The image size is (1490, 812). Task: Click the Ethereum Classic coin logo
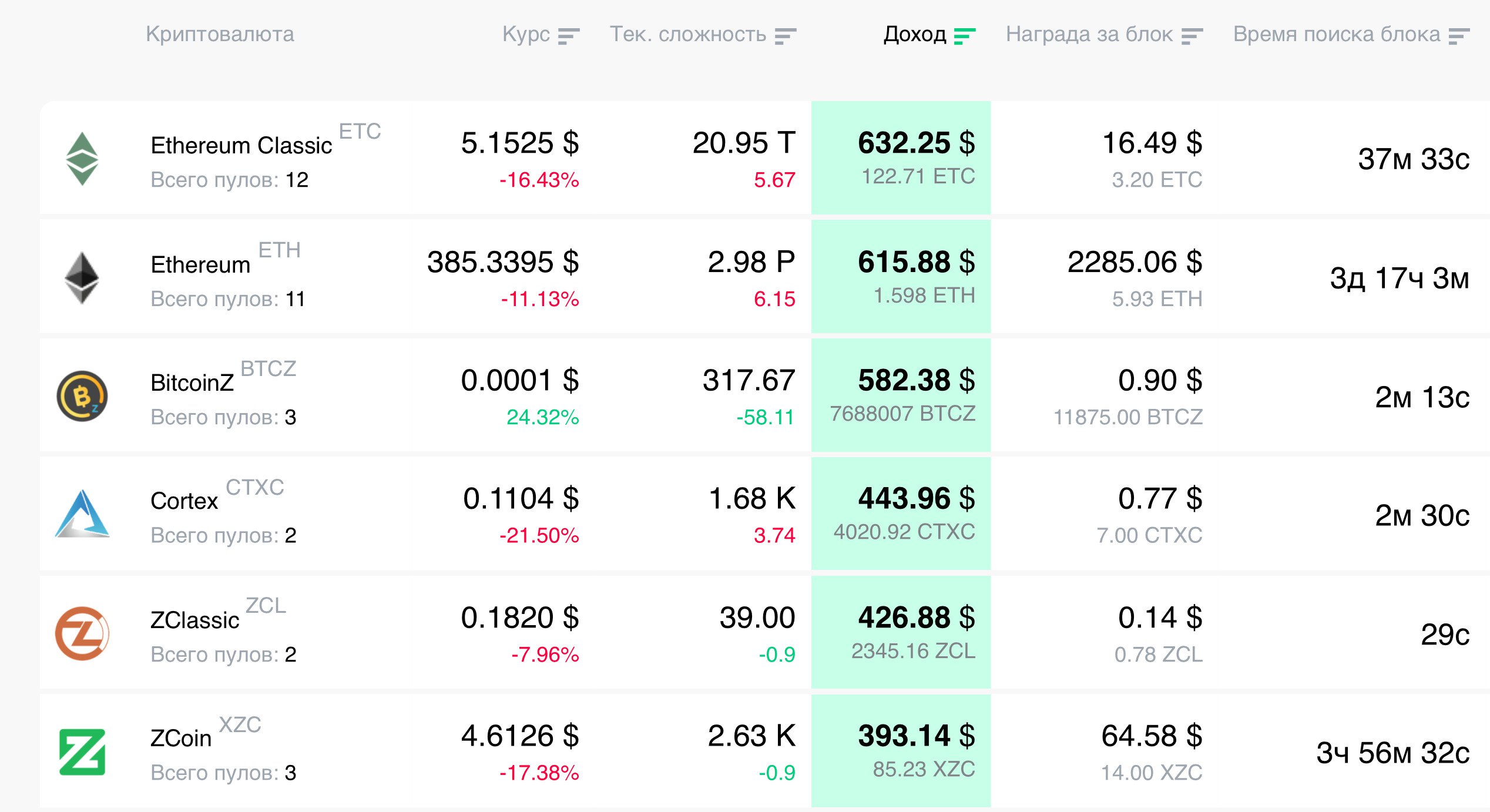point(82,159)
